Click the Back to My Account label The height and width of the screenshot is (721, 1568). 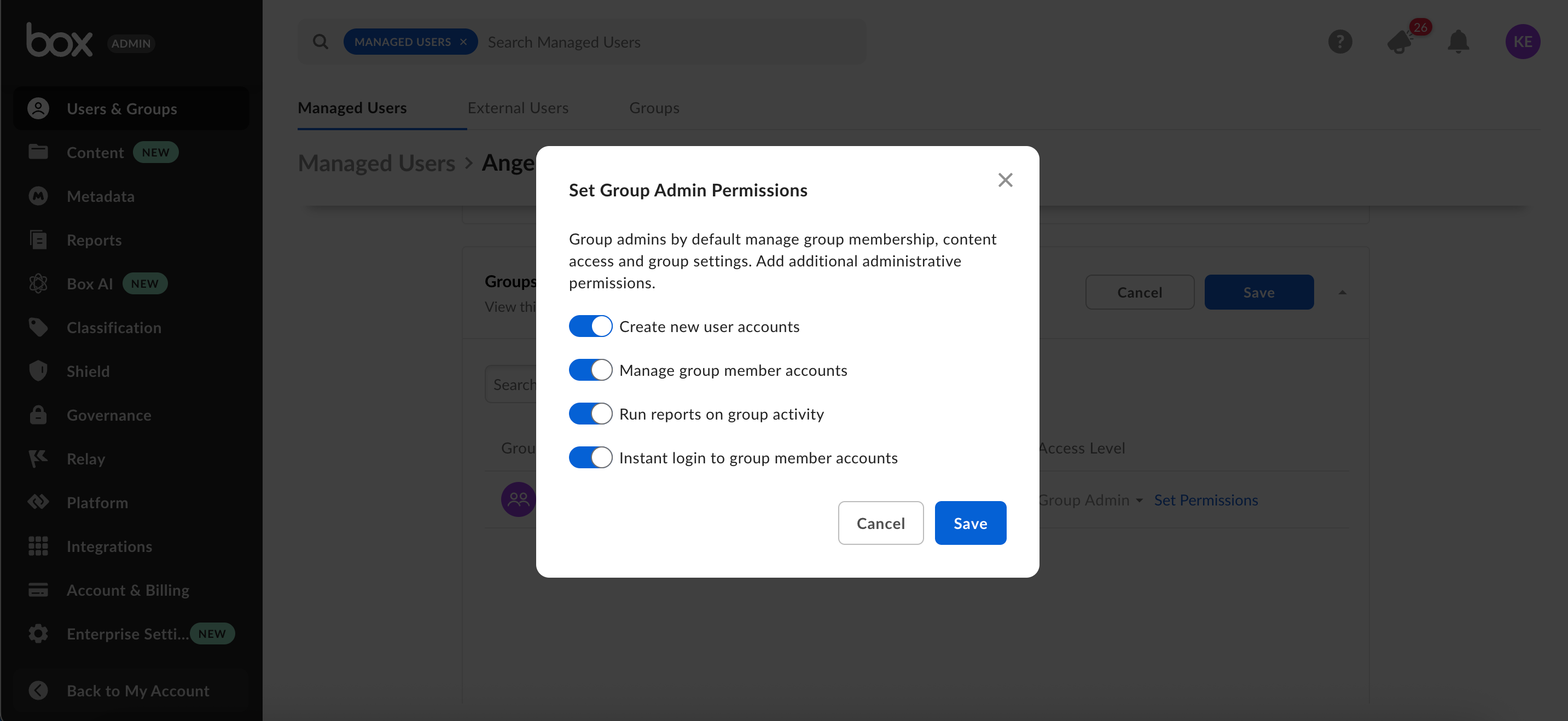coord(137,690)
